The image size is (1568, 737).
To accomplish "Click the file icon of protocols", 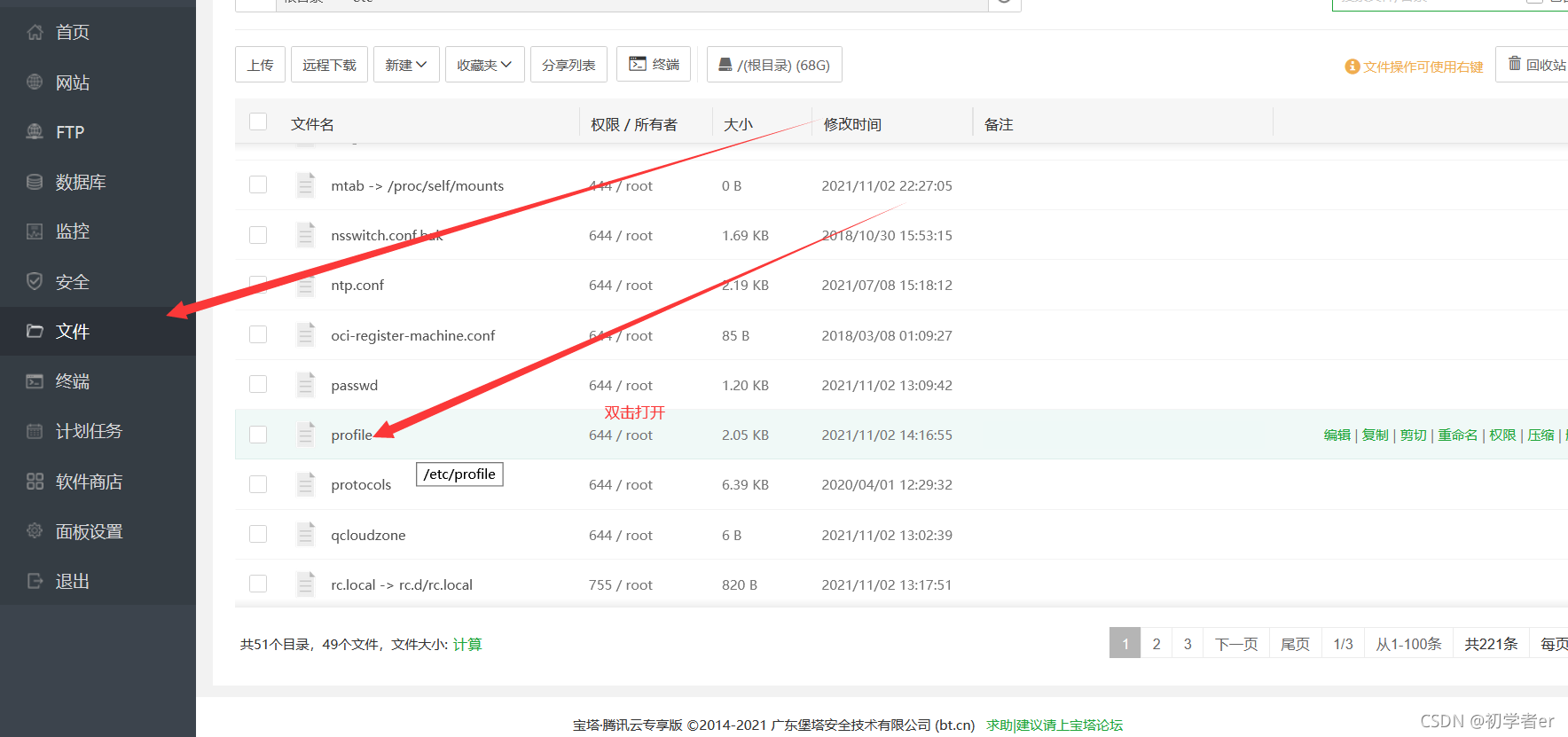I will [x=306, y=484].
